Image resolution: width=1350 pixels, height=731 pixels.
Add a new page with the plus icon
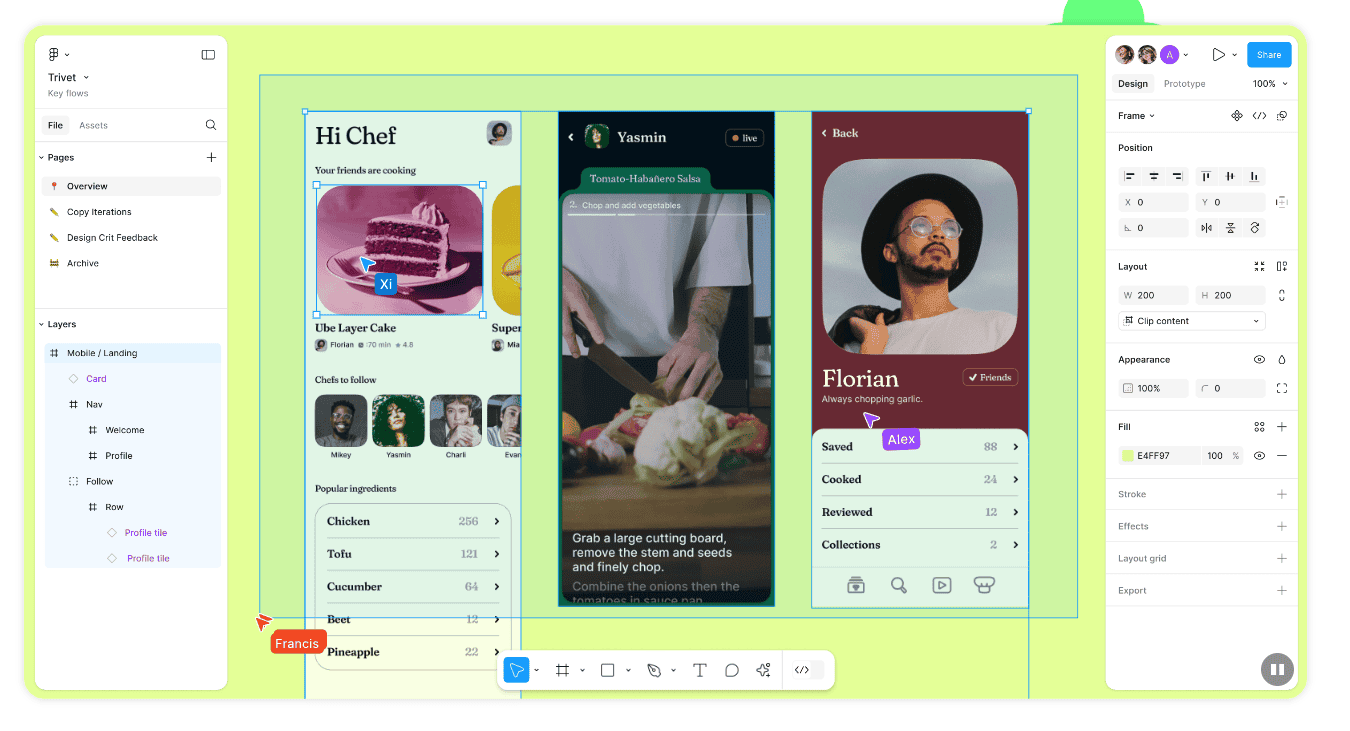(211, 157)
